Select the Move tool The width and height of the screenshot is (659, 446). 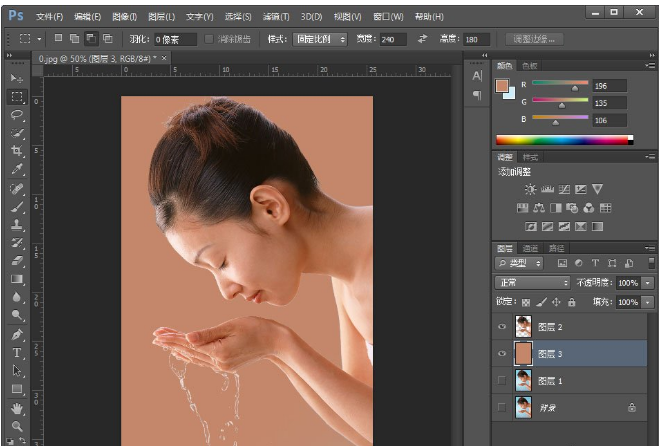click(x=17, y=78)
